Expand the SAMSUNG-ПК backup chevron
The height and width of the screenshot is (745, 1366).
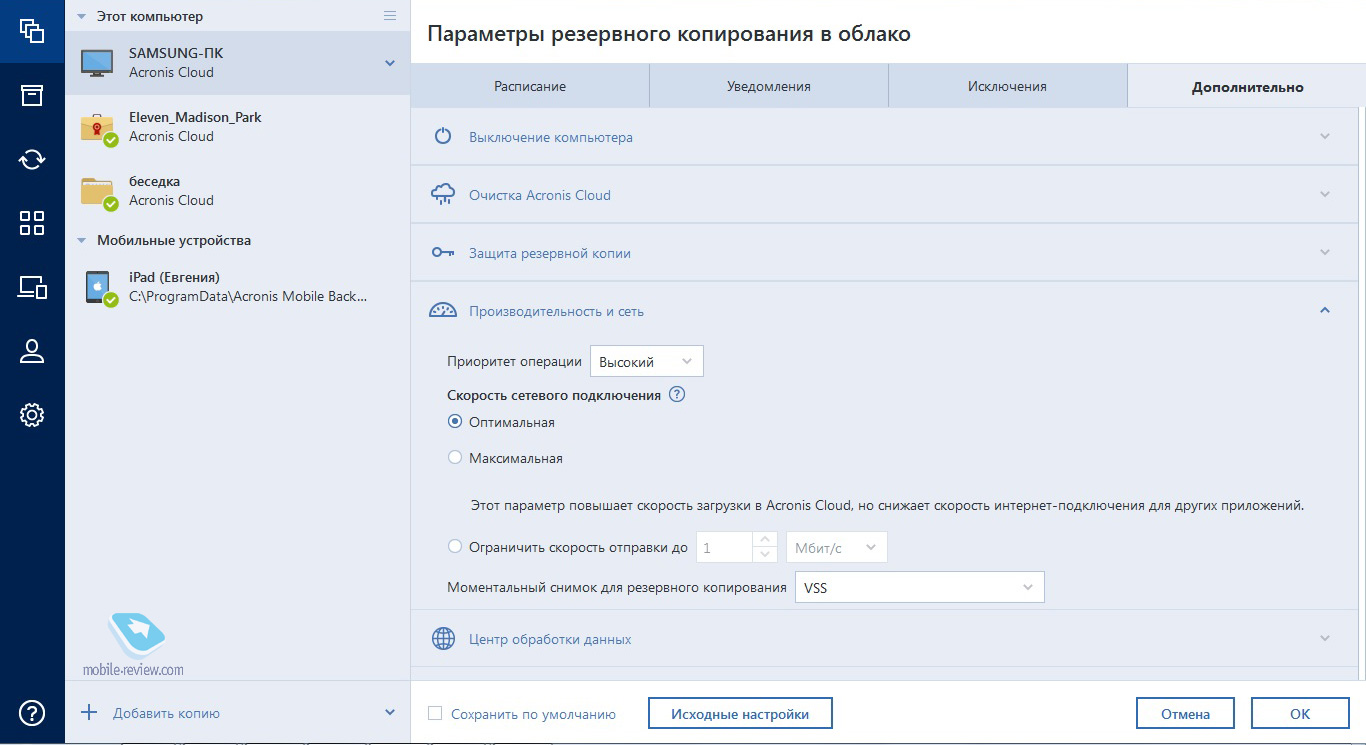390,64
